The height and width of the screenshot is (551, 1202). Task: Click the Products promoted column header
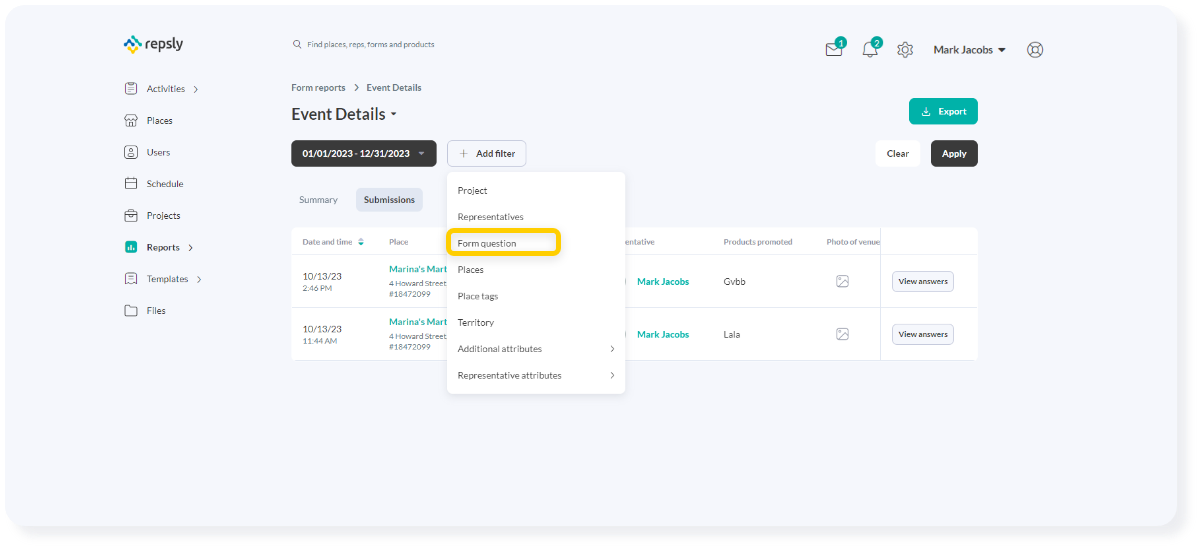coord(758,242)
